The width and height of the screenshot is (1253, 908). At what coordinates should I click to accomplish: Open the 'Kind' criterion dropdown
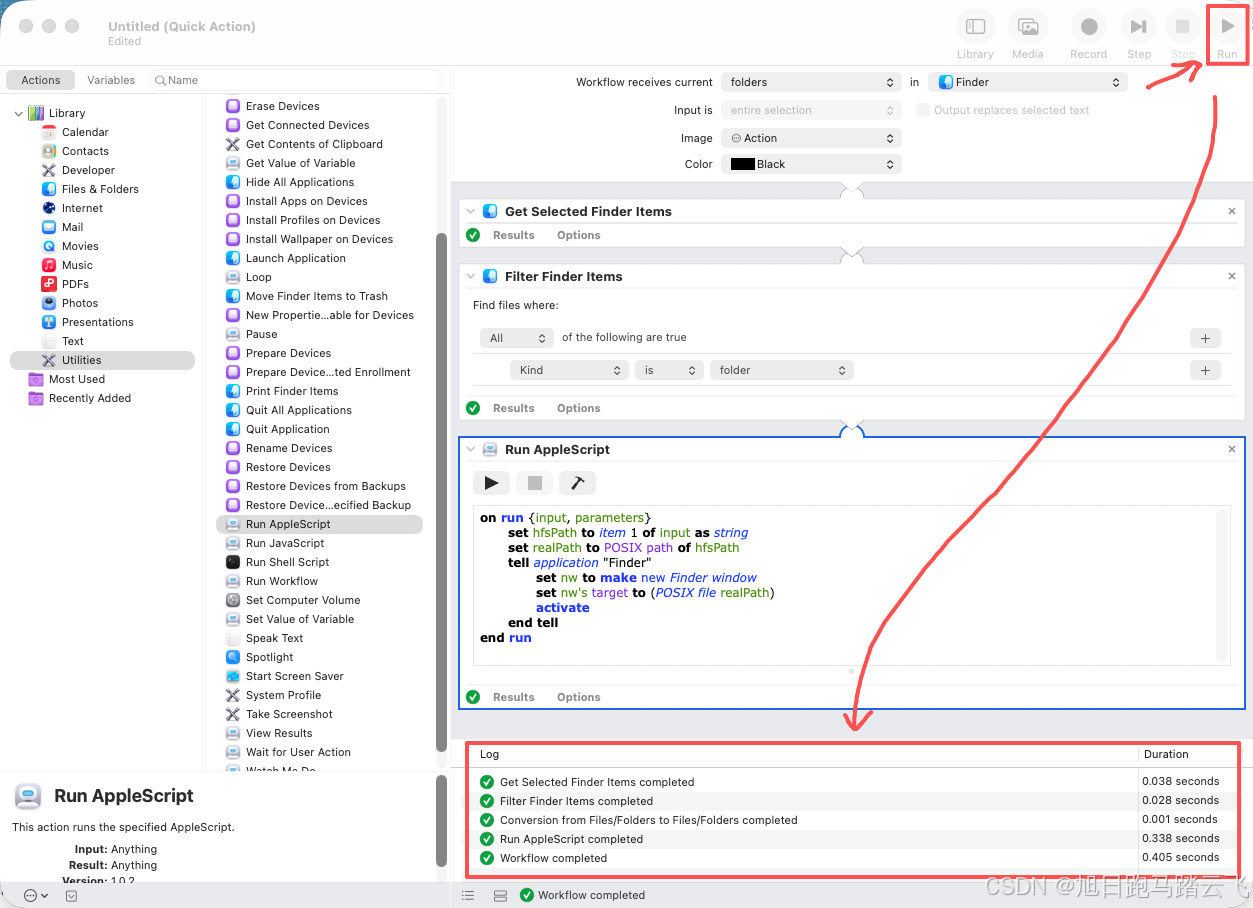(x=568, y=370)
